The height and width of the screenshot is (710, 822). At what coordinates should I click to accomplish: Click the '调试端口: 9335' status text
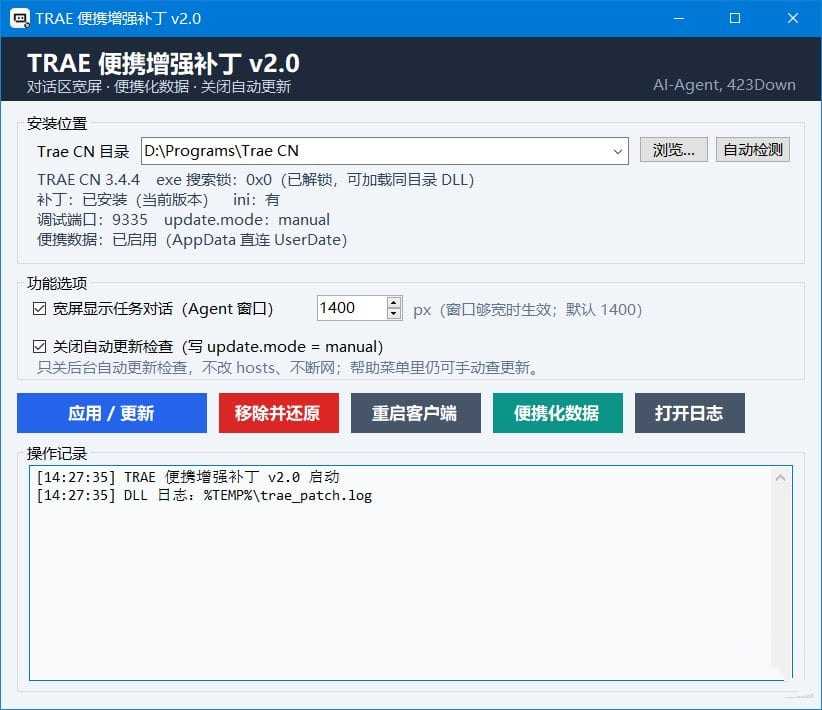(x=92, y=220)
